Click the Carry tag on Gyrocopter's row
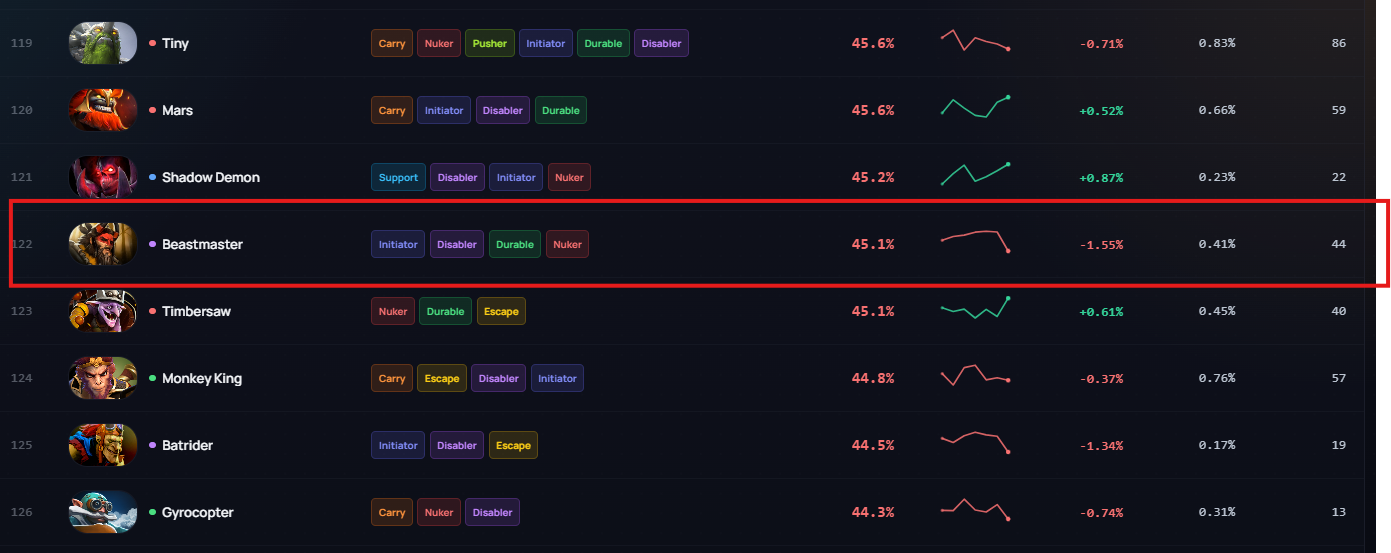The image size is (1391, 553). click(392, 512)
